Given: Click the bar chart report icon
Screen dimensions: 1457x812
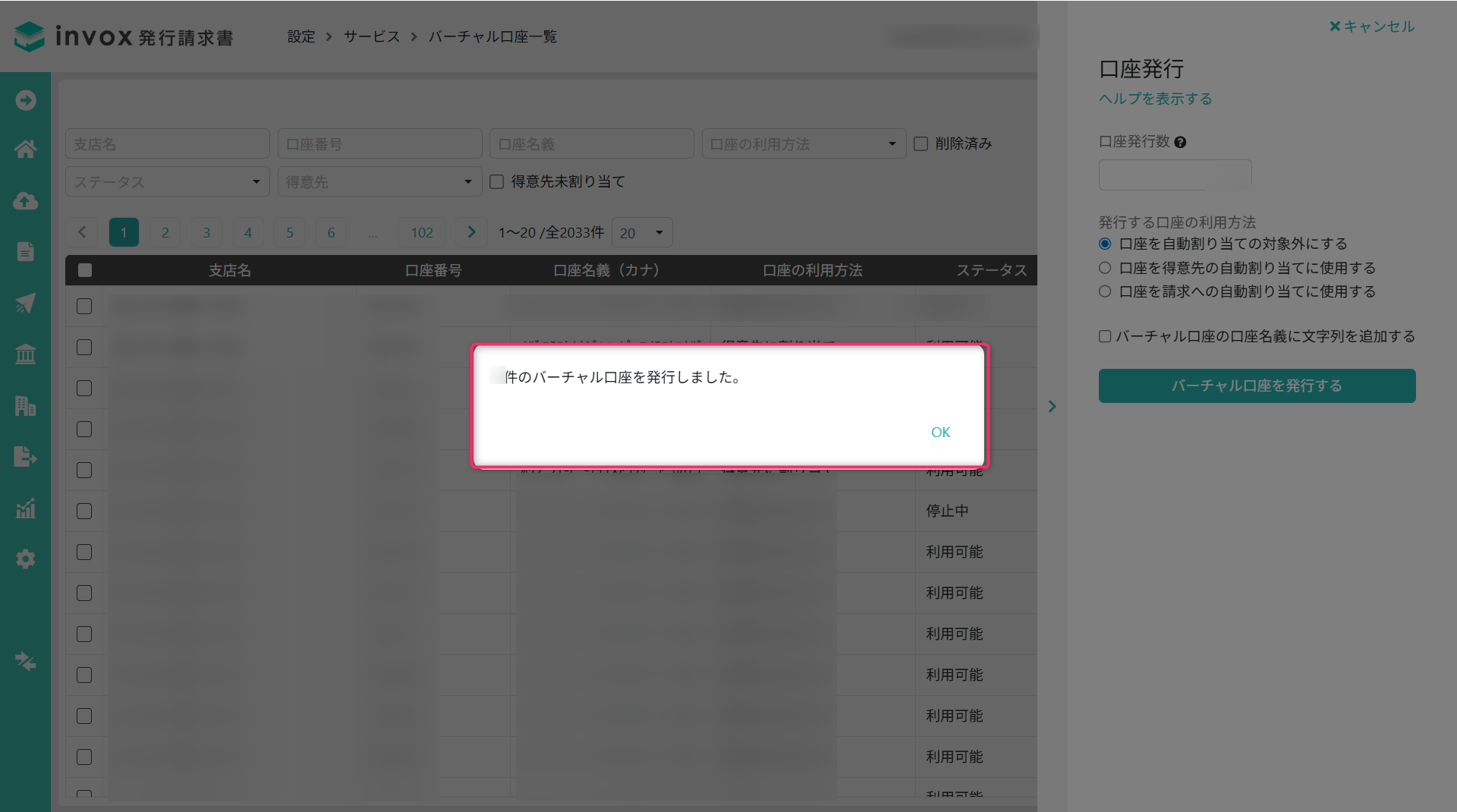Looking at the screenshot, I should pyautogui.click(x=26, y=508).
